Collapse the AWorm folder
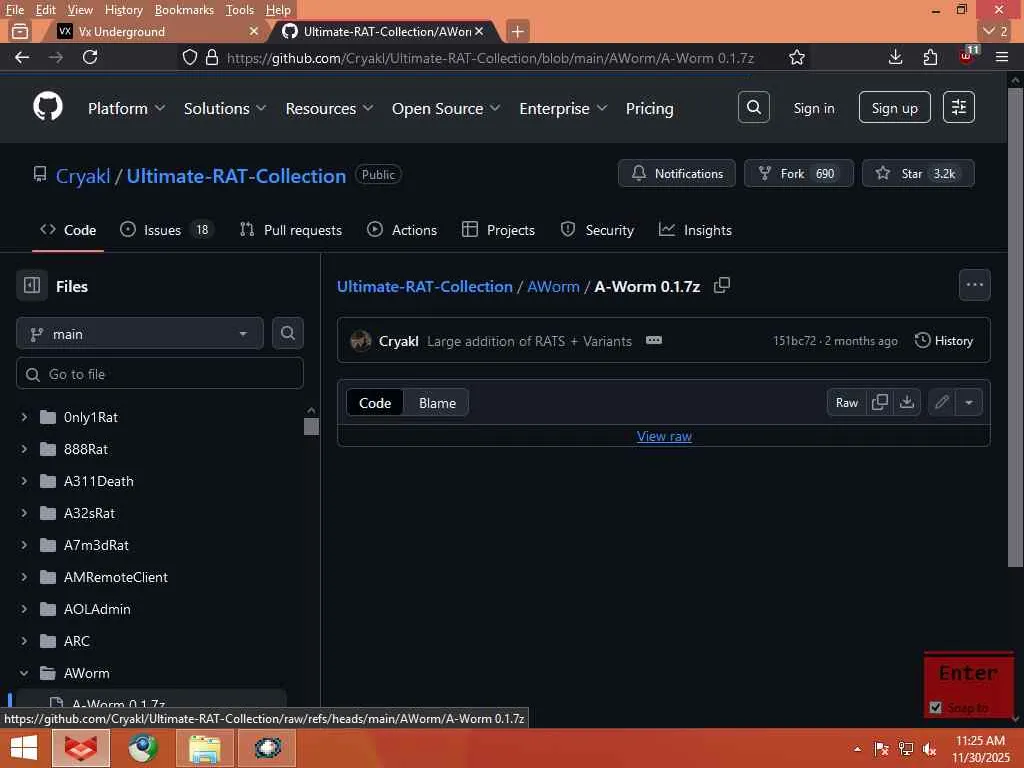The height and width of the screenshot is (768, 1024). point(24,673)
